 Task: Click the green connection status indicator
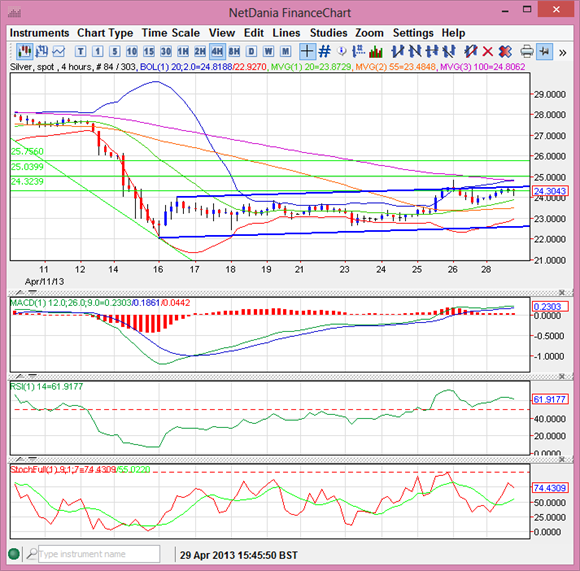pos(14,554)
